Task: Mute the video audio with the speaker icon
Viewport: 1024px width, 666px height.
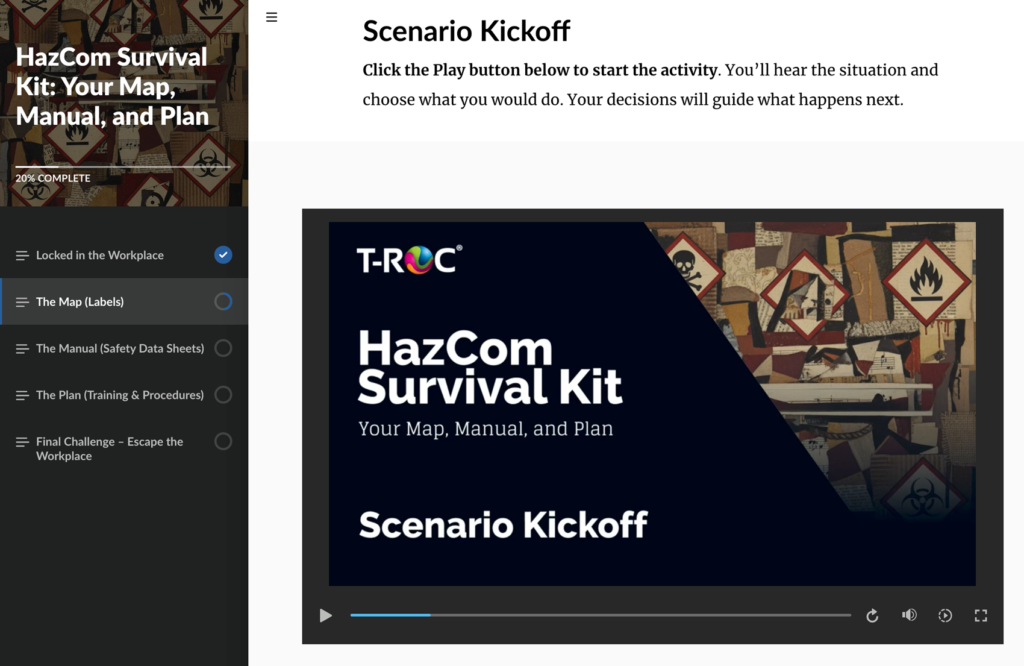Action: [x=909, y=615]
